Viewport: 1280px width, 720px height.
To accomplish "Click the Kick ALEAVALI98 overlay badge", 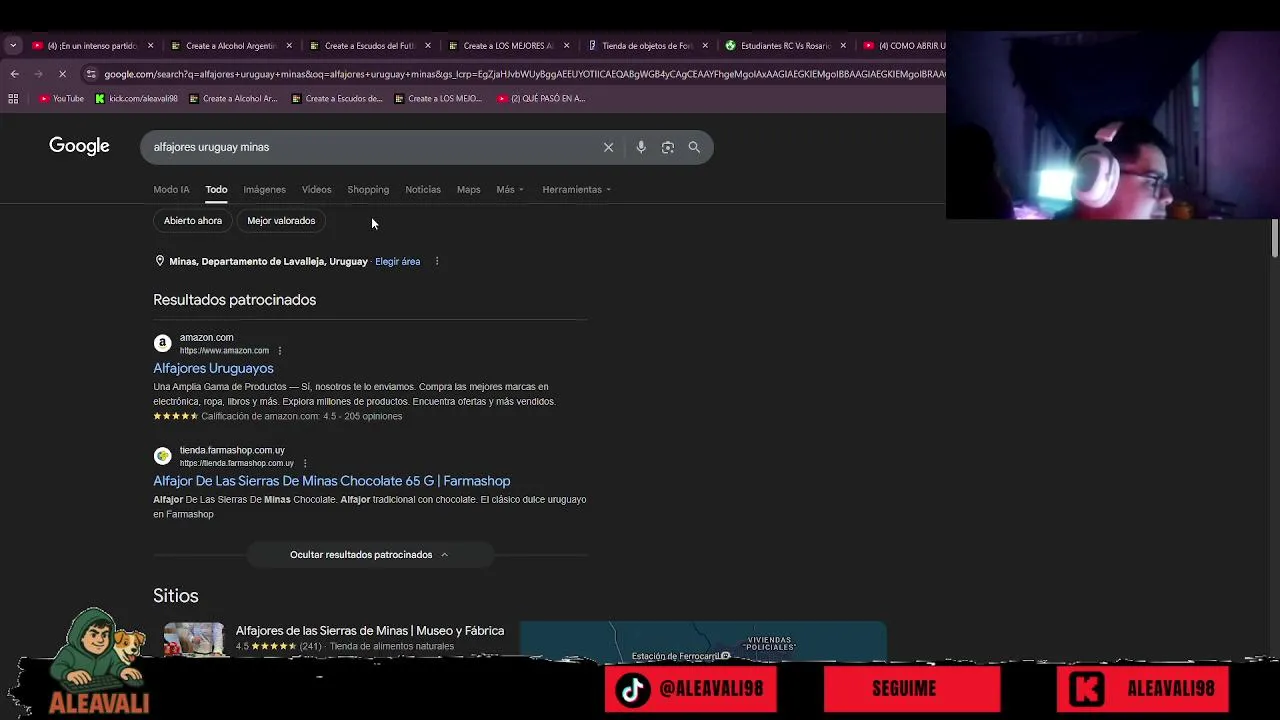I will (x=1143, y=689).
